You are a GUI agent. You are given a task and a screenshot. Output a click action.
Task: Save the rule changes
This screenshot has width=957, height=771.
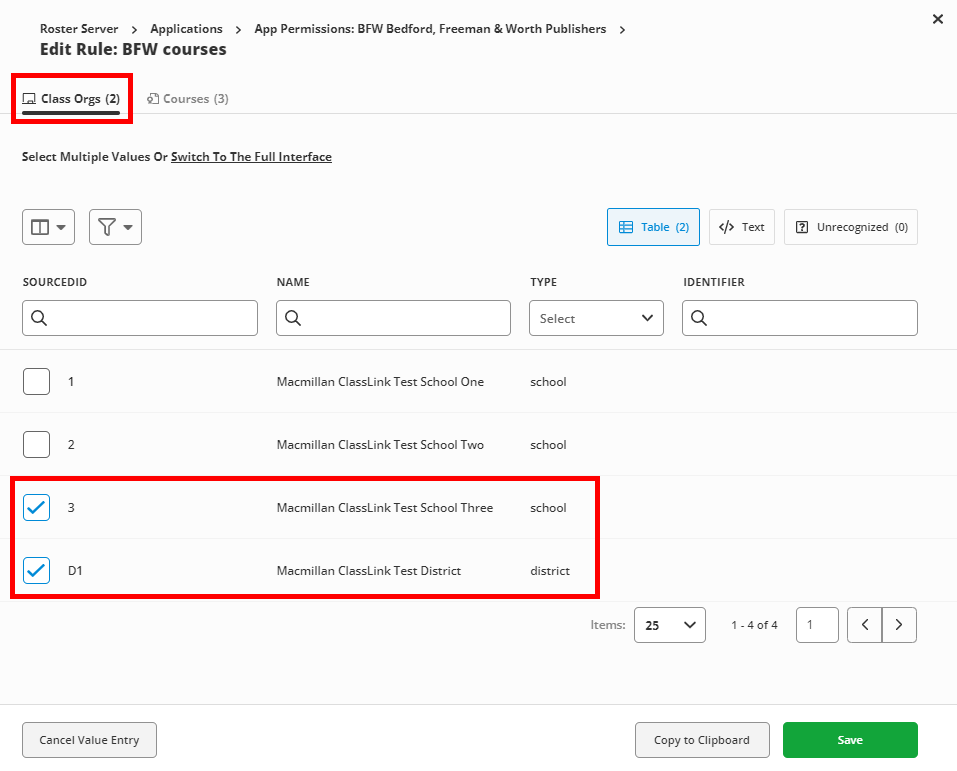pos(849,739)
